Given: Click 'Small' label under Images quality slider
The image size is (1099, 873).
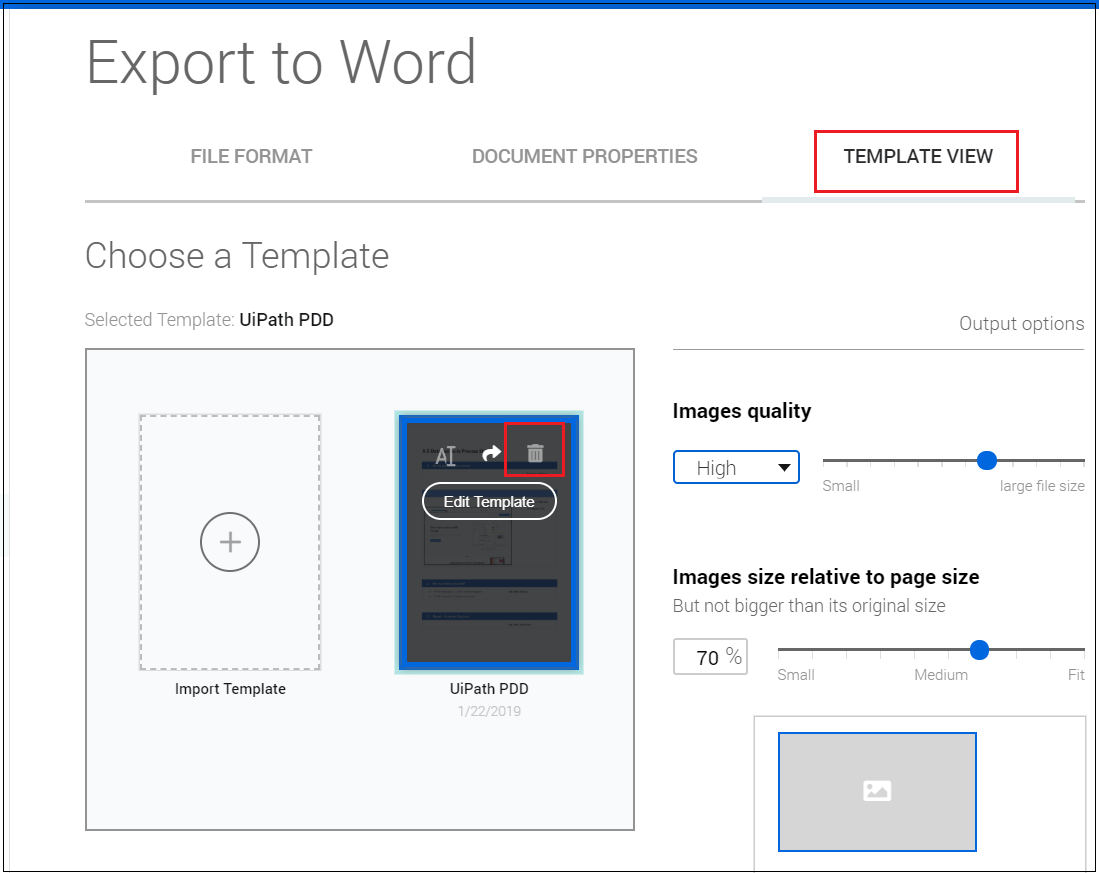Looking at the screenshot, I should coord(840,486).
